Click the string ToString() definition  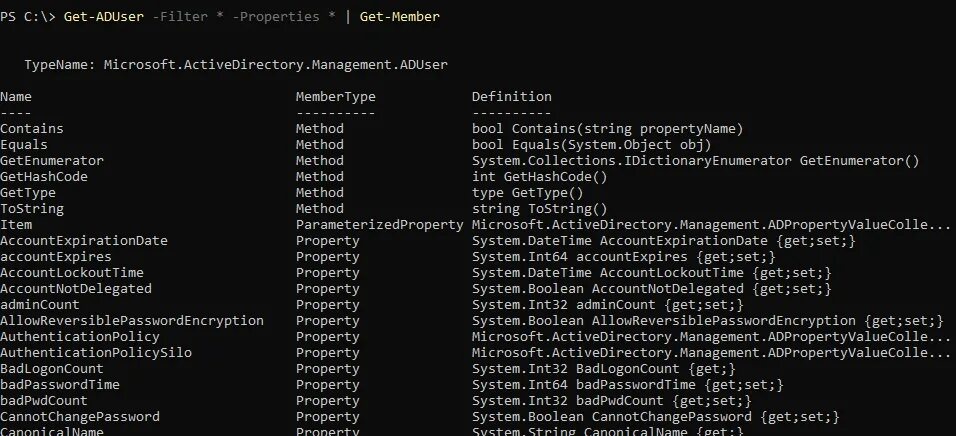[540, 209]
